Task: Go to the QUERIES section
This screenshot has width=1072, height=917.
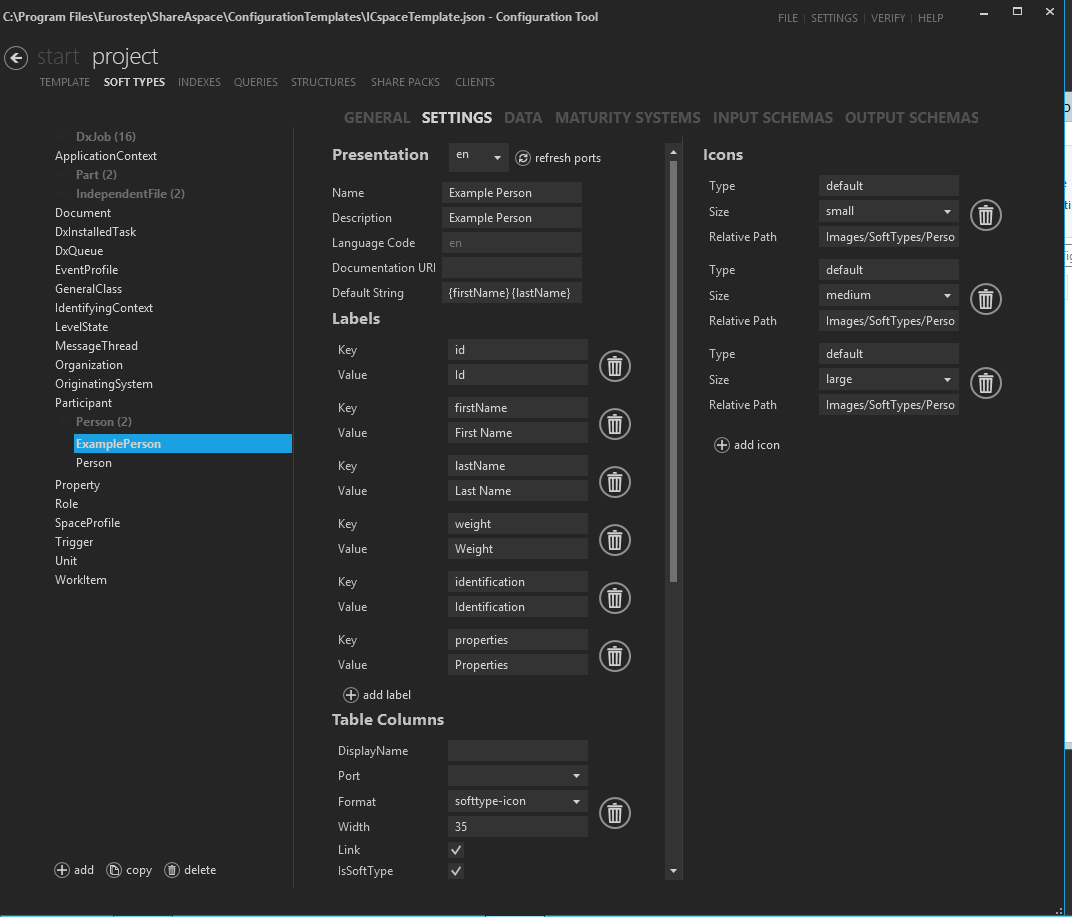Action: tap(256, 82)
